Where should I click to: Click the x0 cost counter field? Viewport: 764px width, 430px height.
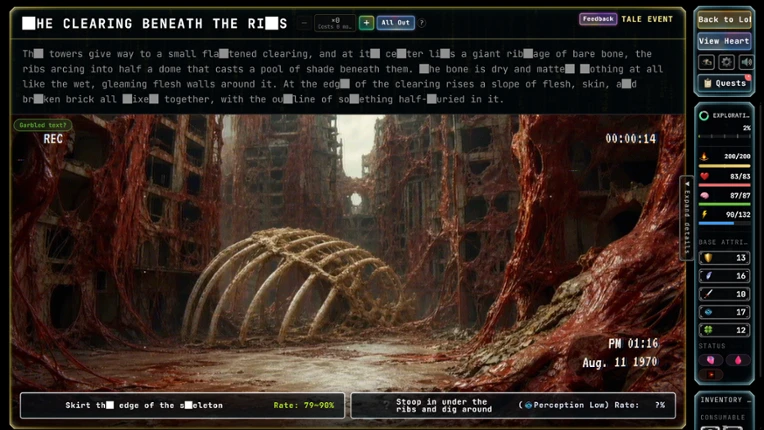(335, 22)
